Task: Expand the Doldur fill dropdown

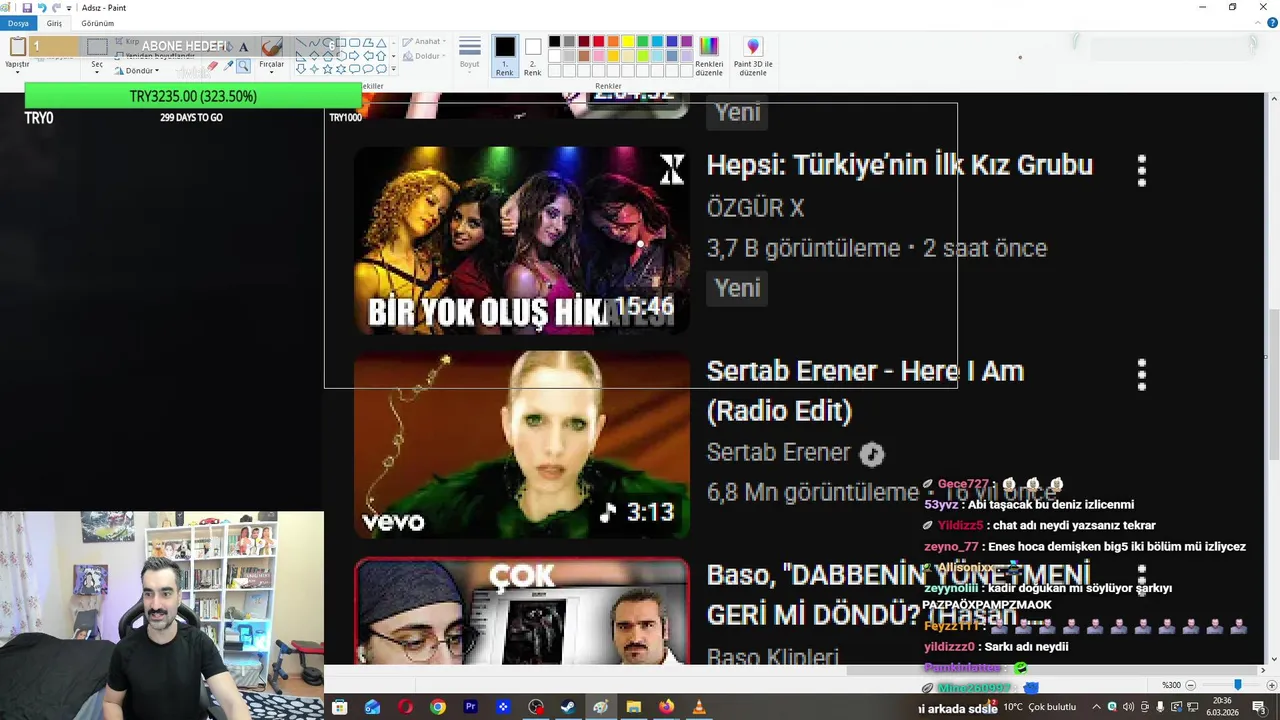Action: (x=424, y=56)
